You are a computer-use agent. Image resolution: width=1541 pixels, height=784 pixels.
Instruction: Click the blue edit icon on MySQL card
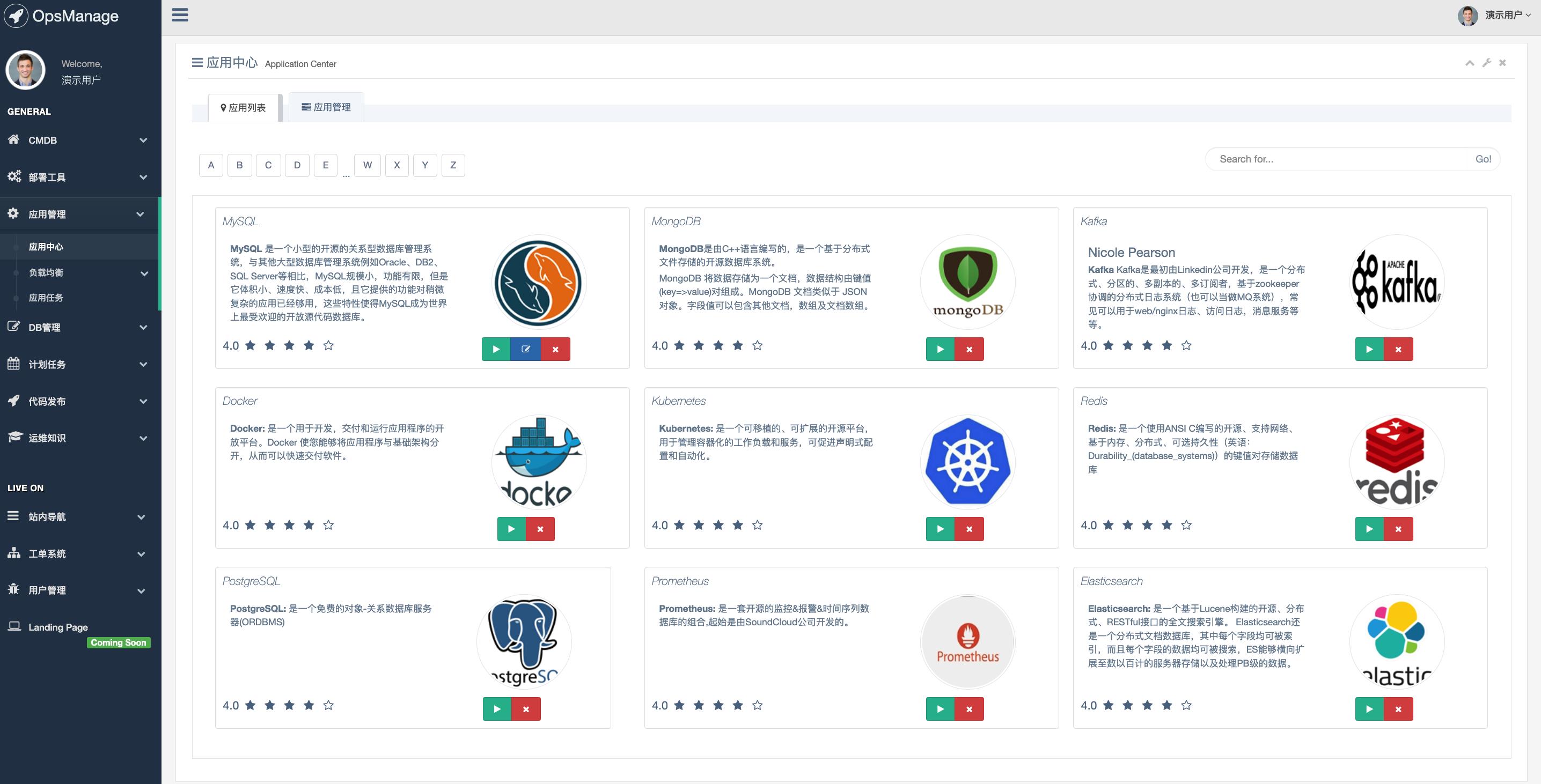[x=526, y=349]
